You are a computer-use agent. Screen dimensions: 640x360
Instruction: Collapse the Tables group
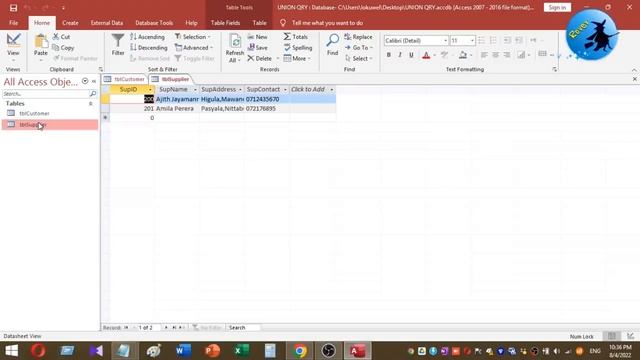[91, 104]
